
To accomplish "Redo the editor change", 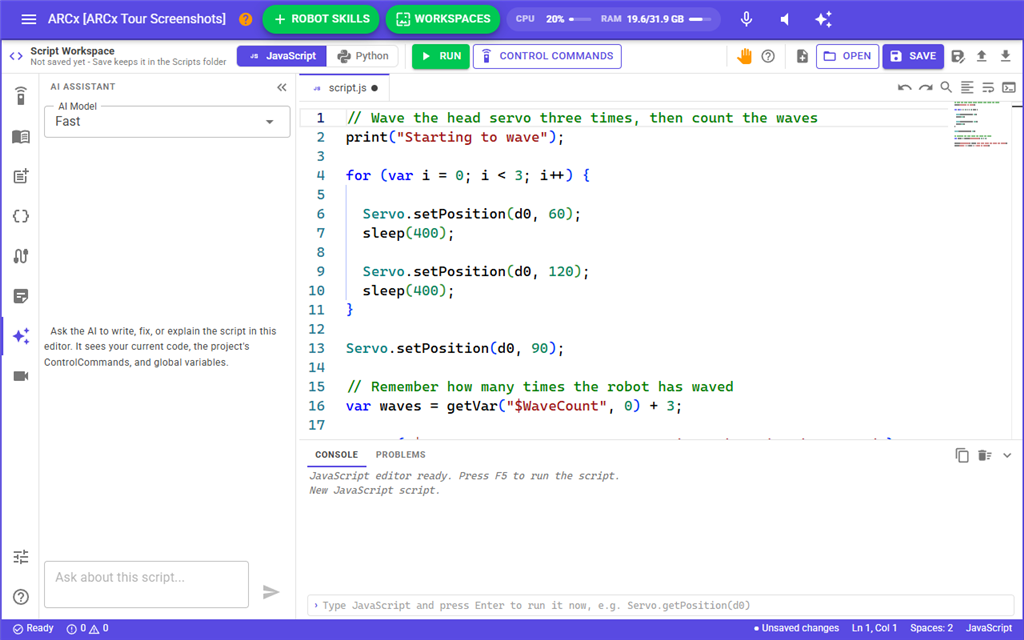I will 925,88.
